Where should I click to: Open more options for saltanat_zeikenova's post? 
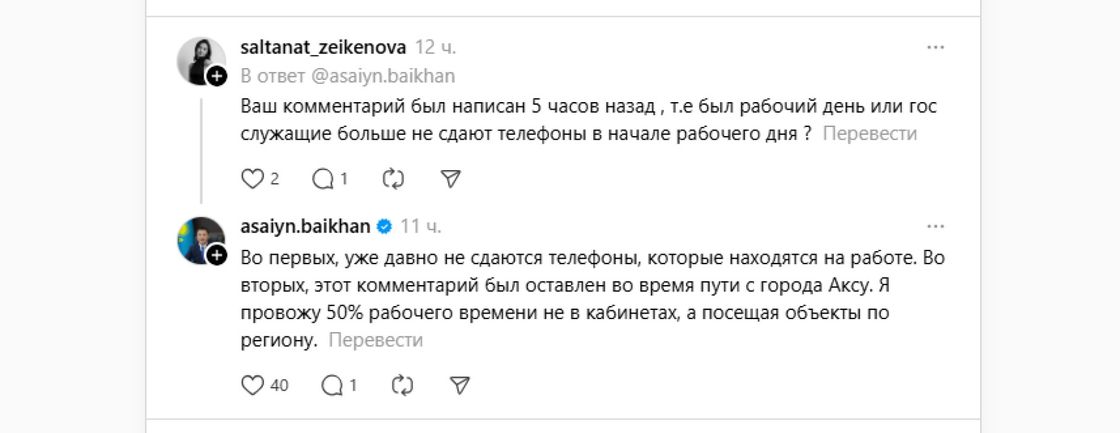point(935,47)
